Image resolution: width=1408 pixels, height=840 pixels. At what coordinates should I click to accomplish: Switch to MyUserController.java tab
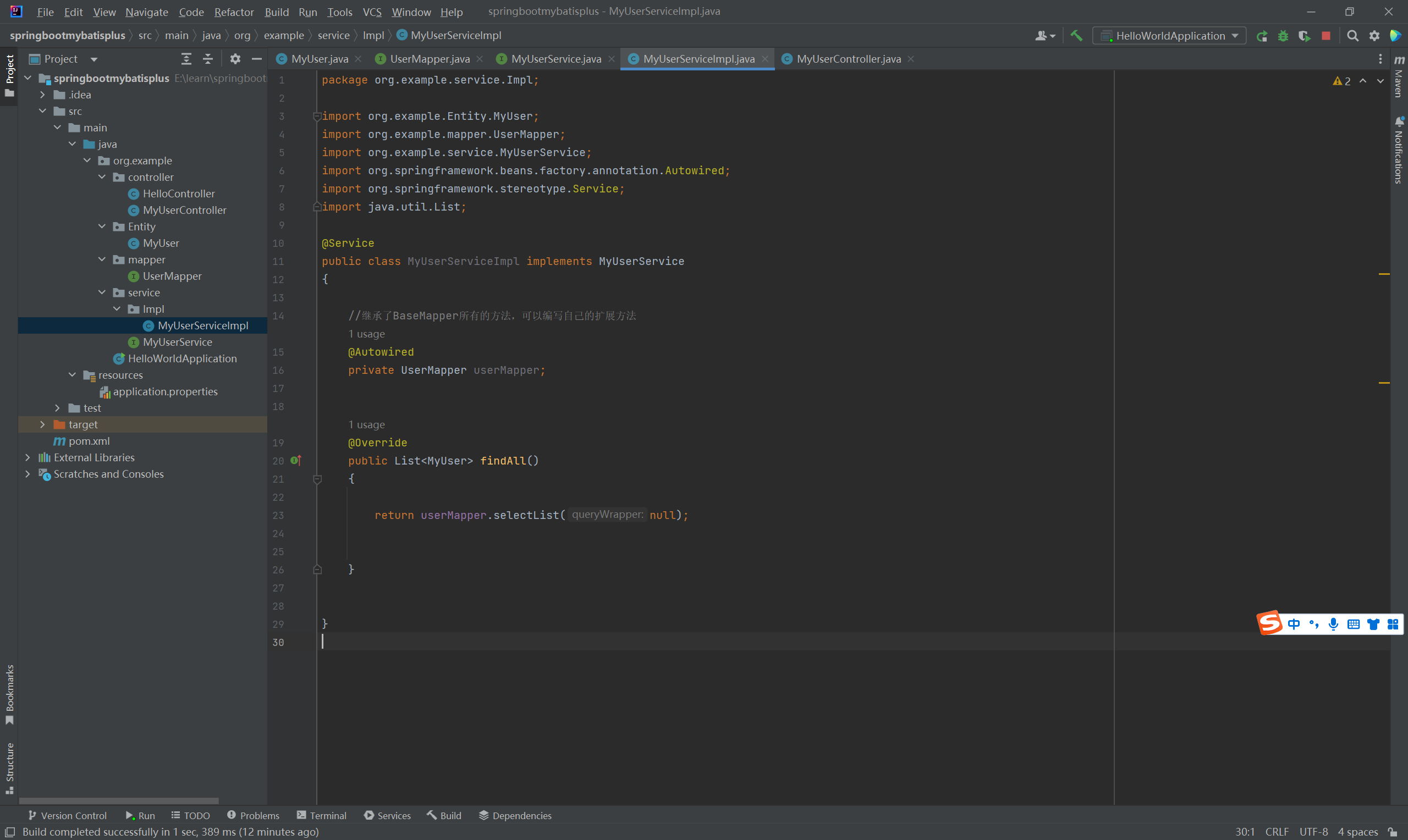(848, 59)
